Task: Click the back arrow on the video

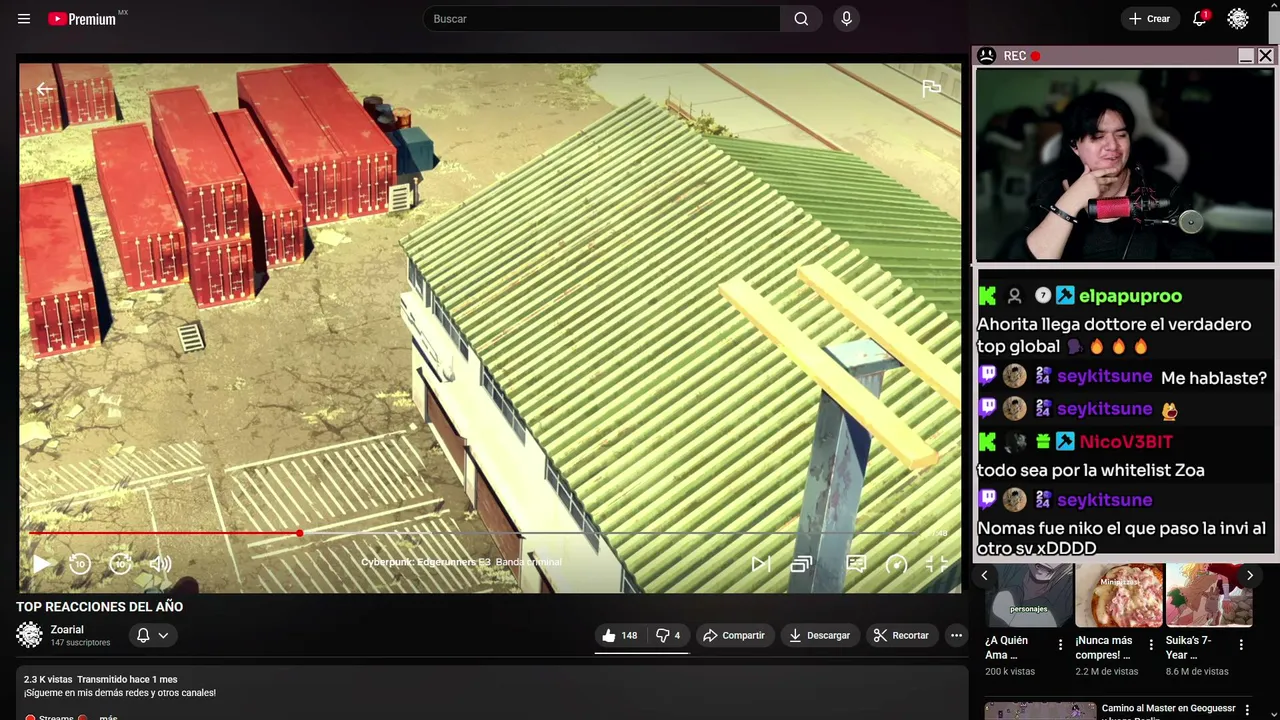Action: point(45,89)
